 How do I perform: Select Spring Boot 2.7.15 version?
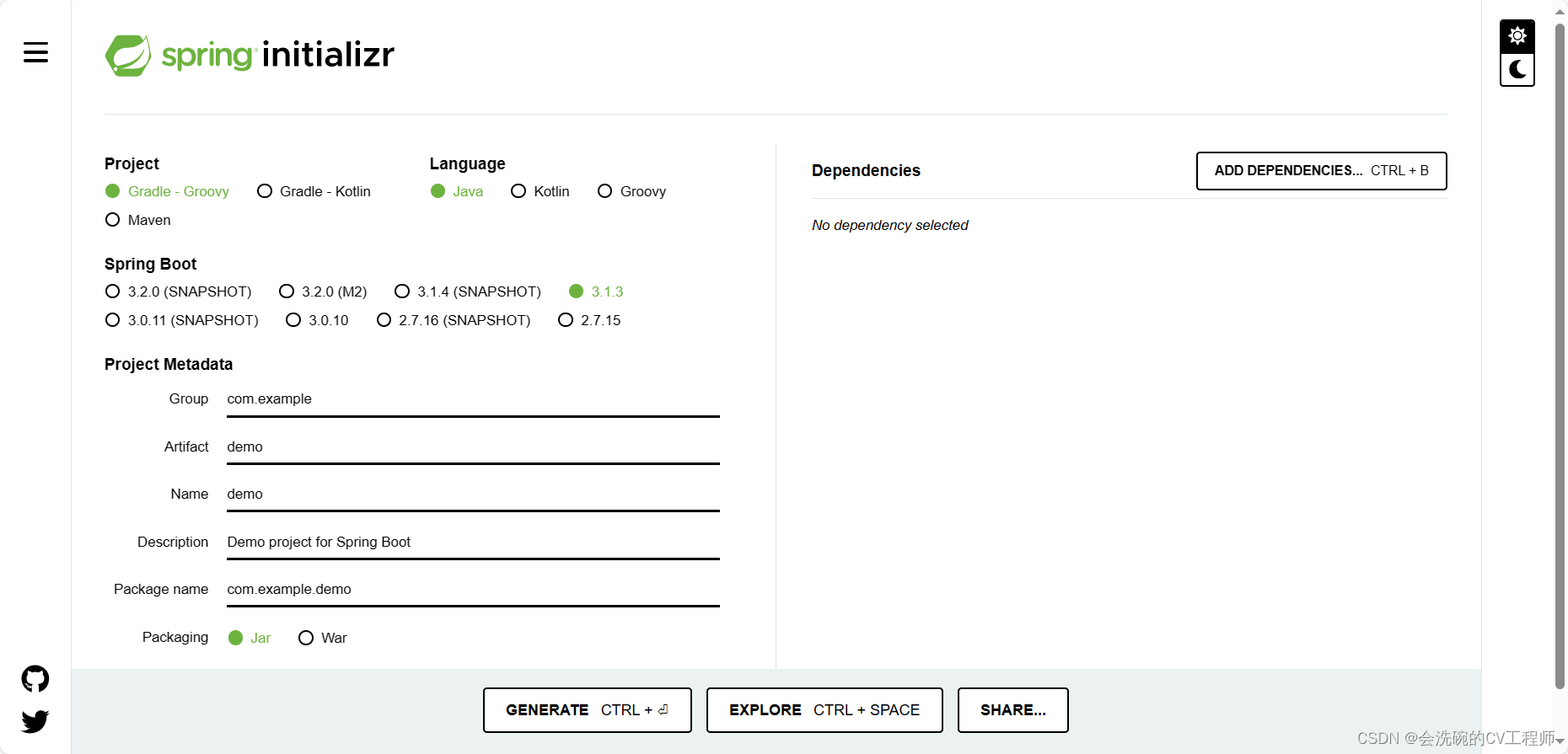coord(589,320)
